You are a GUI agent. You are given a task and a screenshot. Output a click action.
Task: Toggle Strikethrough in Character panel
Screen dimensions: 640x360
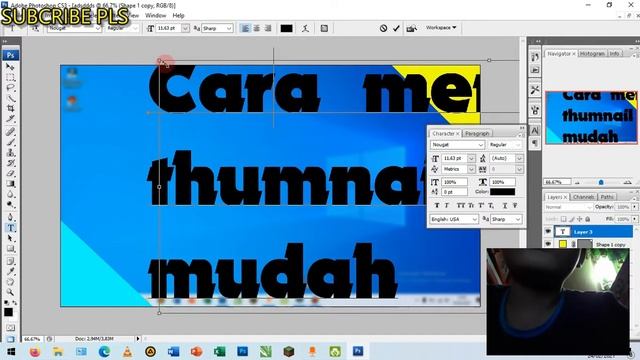(515, 205)
